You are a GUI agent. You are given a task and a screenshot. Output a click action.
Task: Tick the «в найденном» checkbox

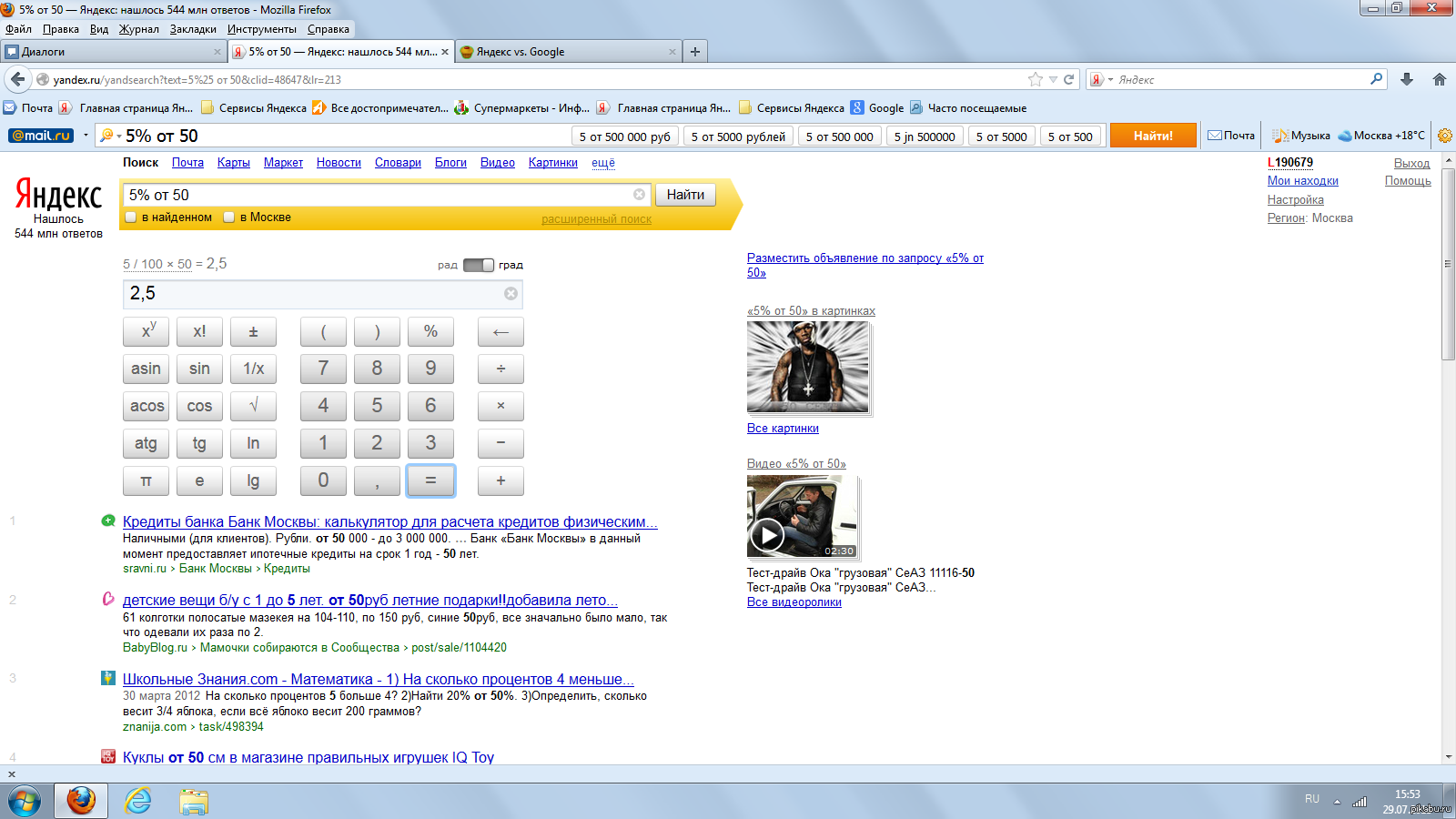pyautogui.click(x=131, y=217)
